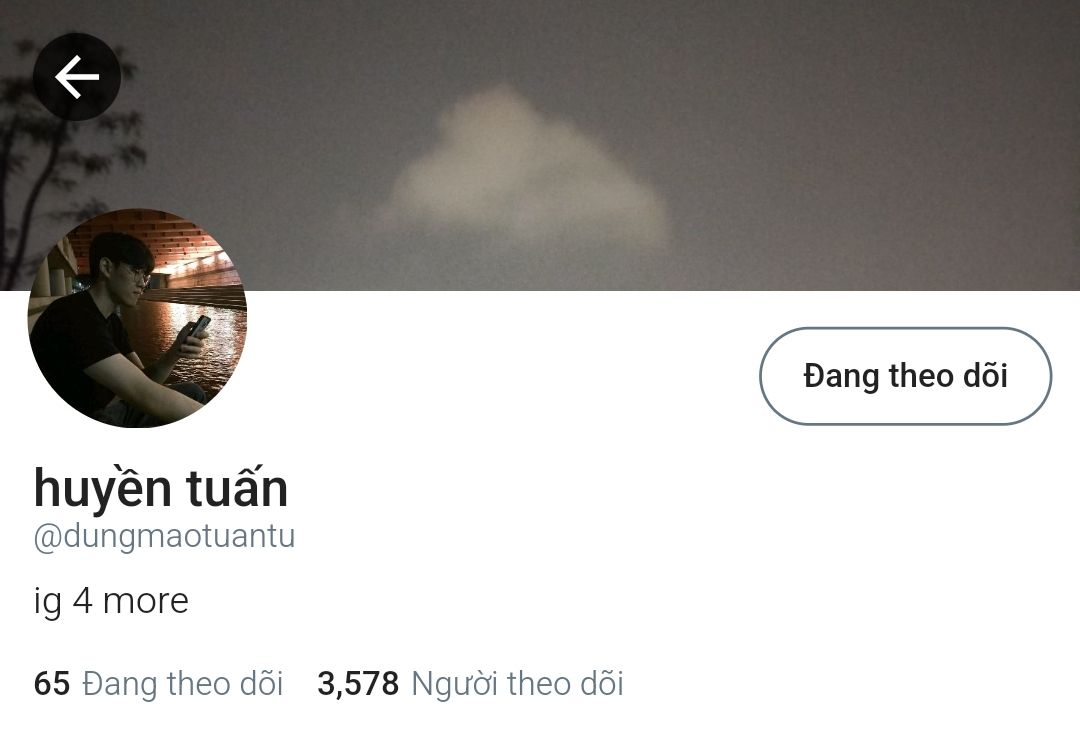
Task: Click the @dungmaotuantu handle text
Action: click(164, 536)
